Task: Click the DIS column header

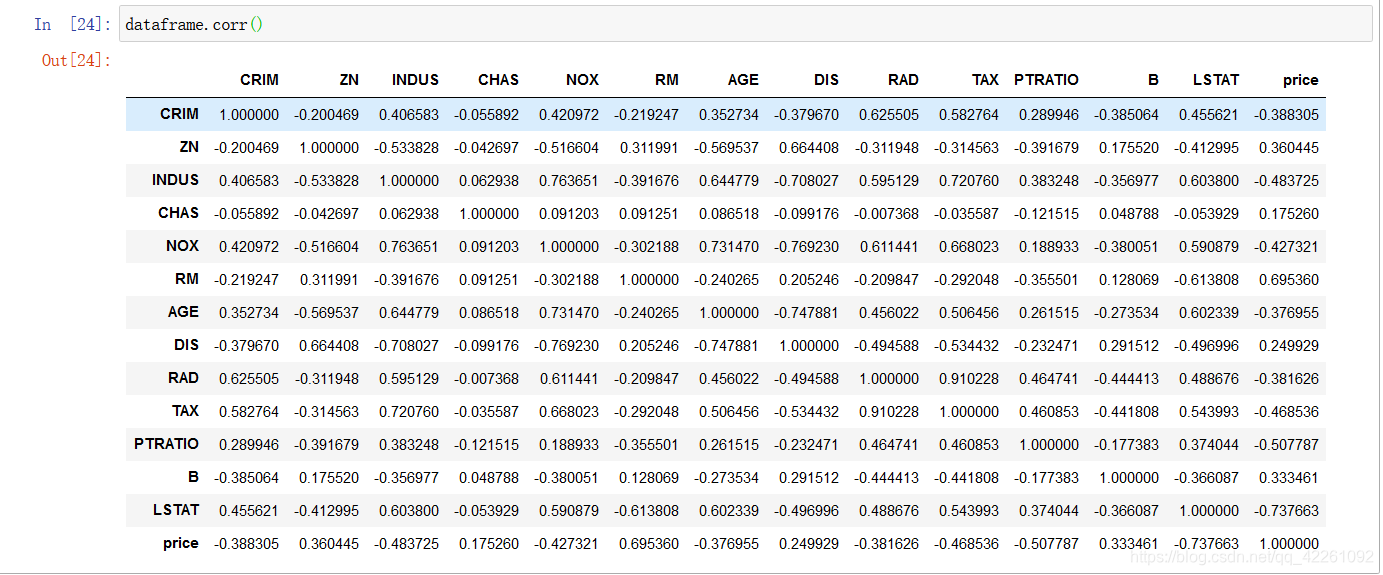Action: click(x=826, y=80)
